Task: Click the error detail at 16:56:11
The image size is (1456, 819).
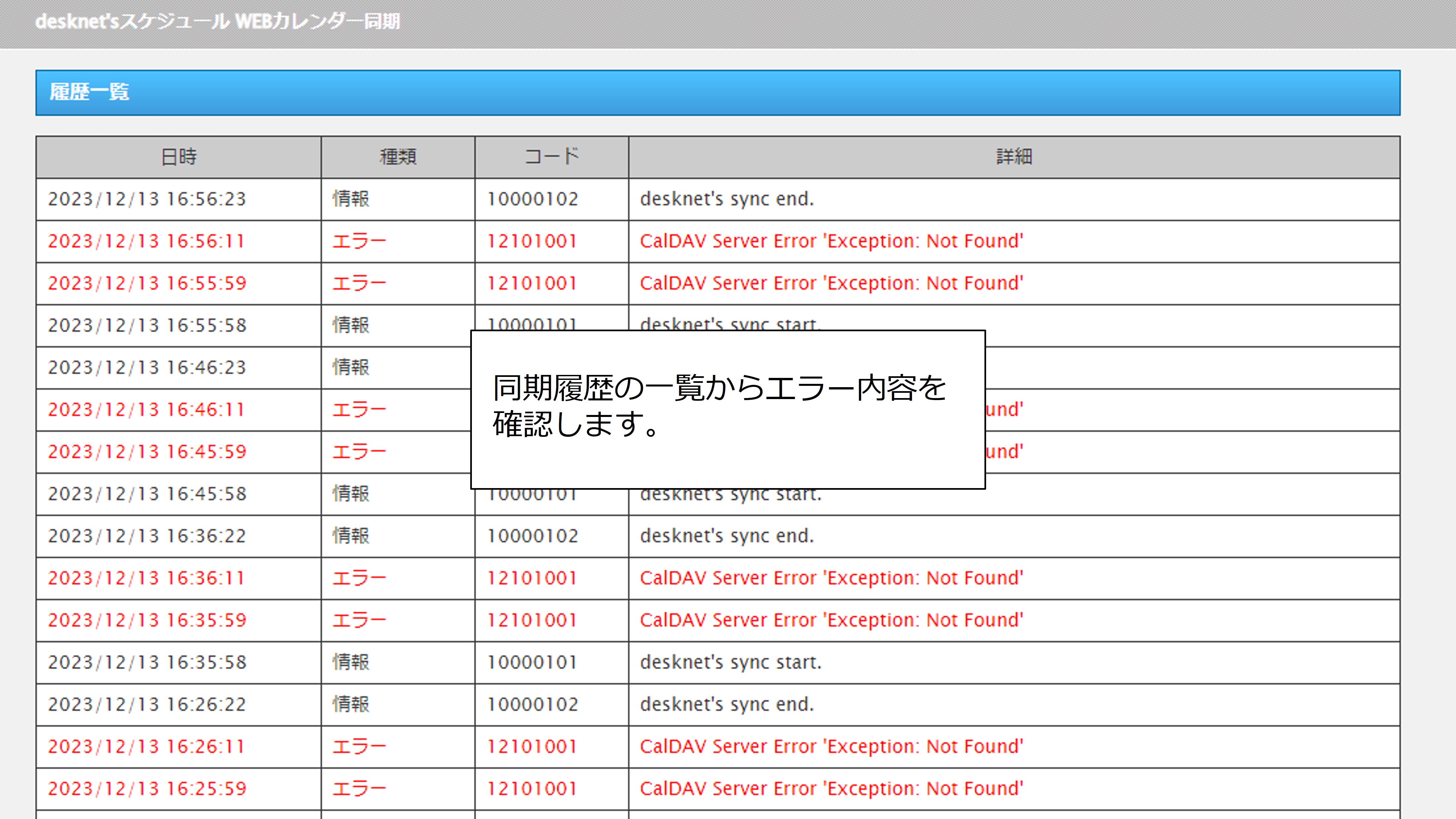Action: [x=831, y=241]
